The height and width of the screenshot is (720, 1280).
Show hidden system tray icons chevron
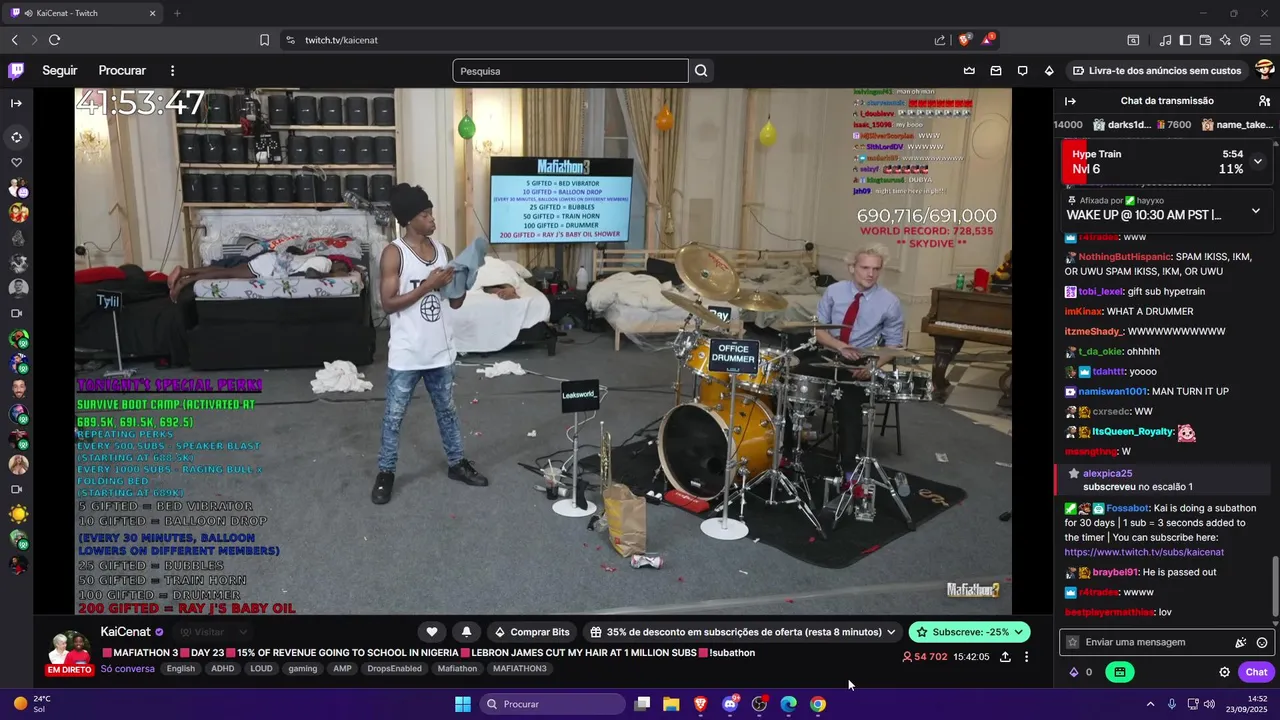coord(1150,704)
